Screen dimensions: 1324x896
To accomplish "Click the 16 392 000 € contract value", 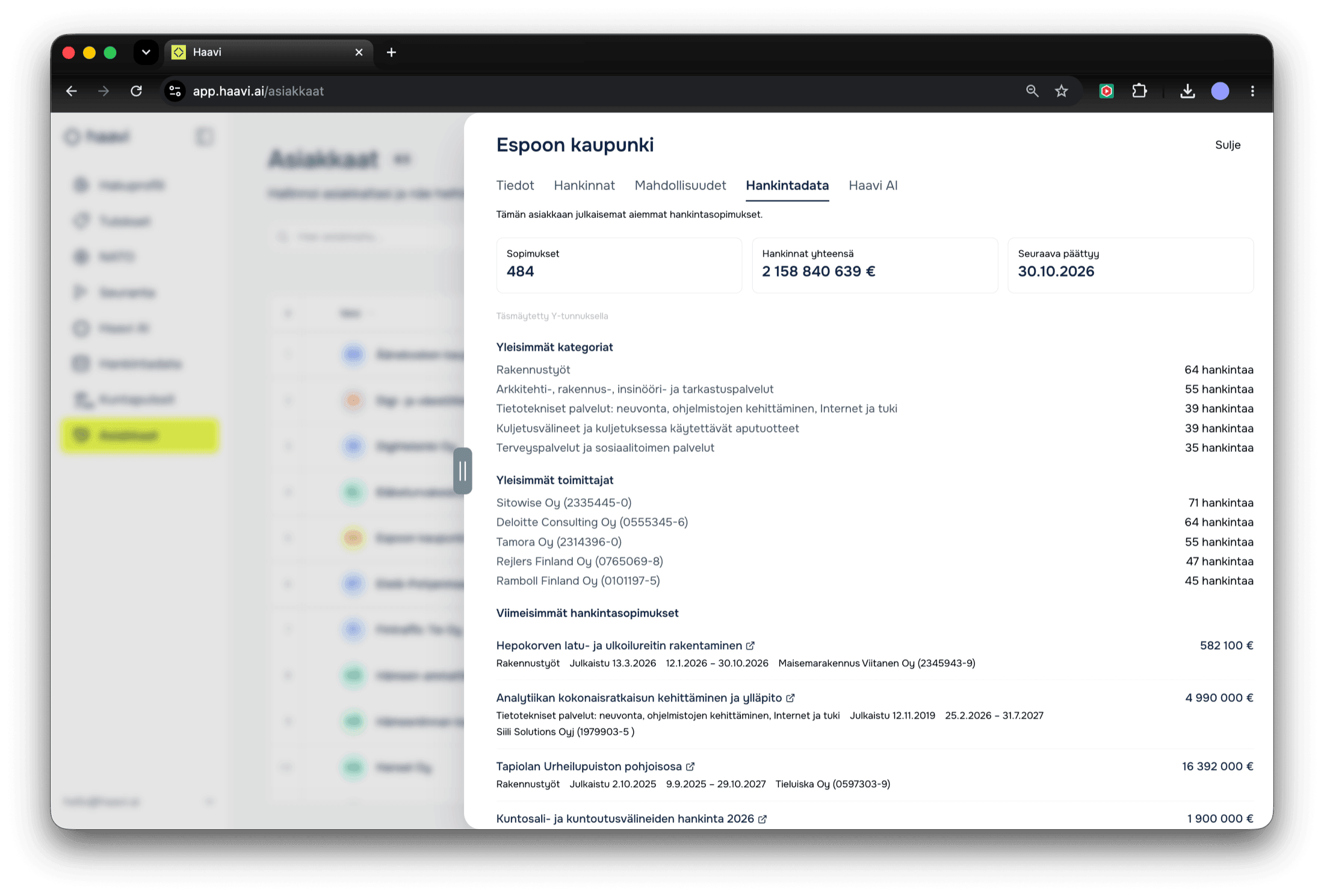I will coord(1217,767).
